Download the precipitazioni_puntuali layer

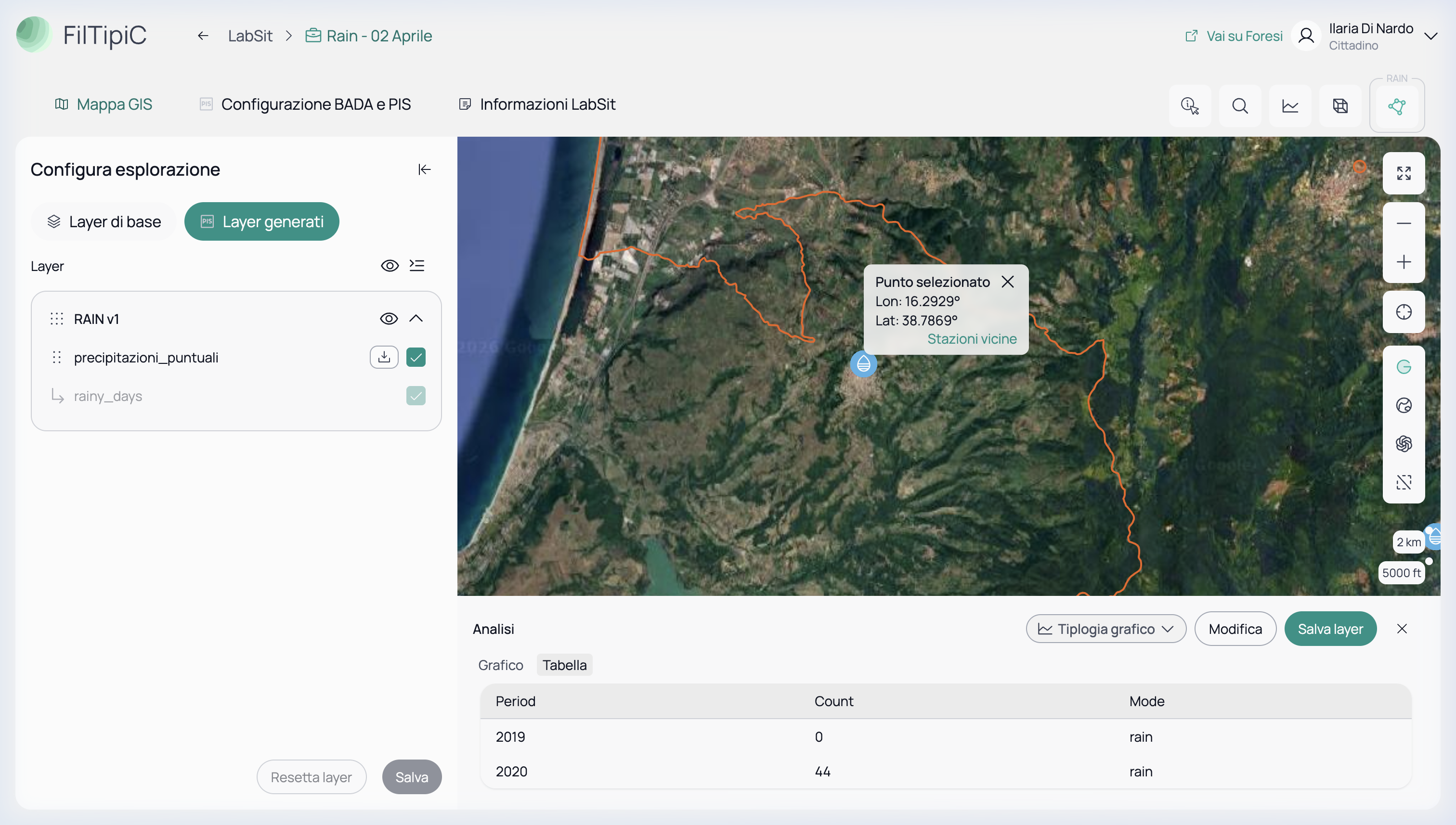tap(384, 357)
